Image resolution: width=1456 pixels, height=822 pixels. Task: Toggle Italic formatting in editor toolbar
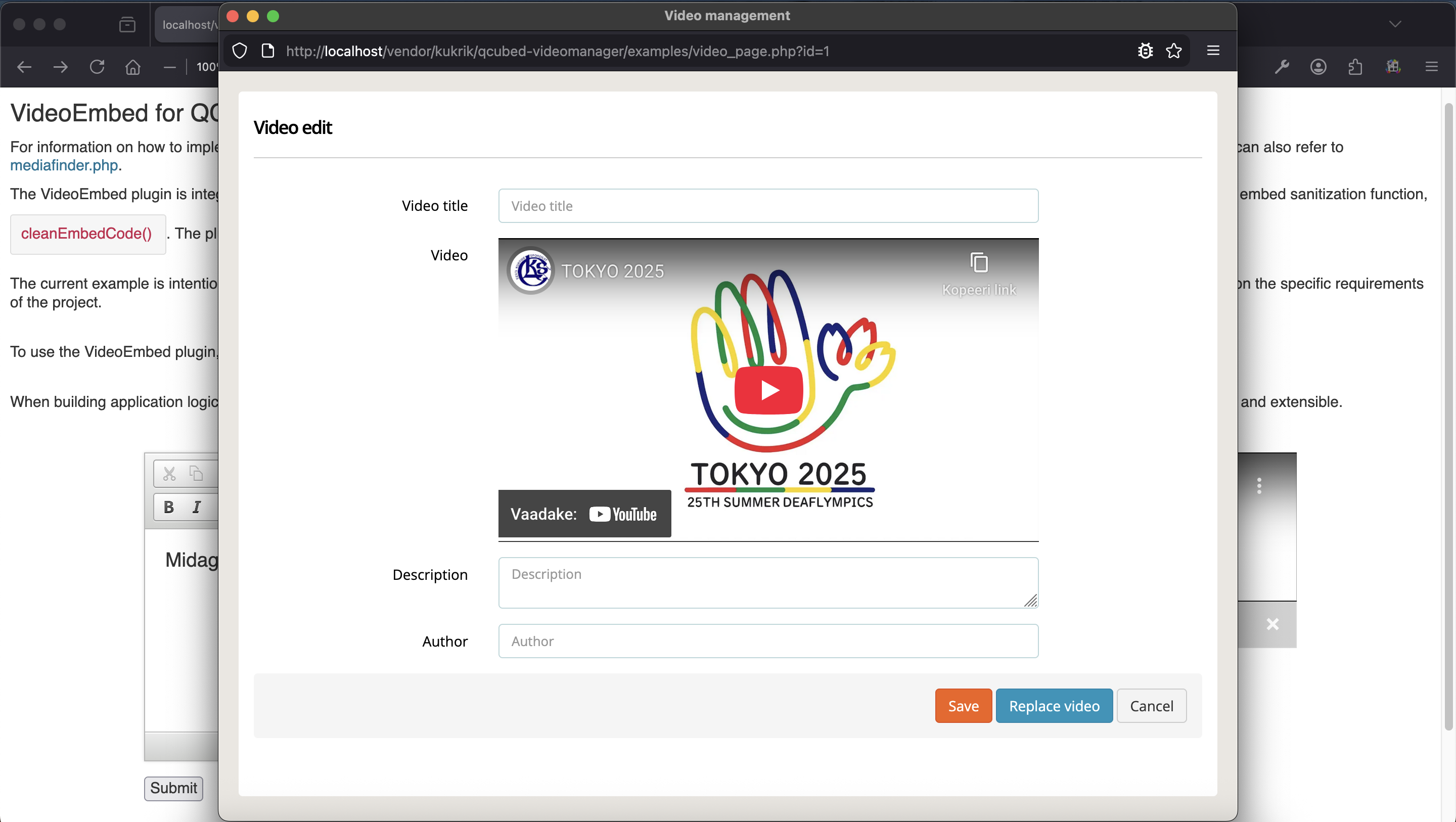pos(196,507)
